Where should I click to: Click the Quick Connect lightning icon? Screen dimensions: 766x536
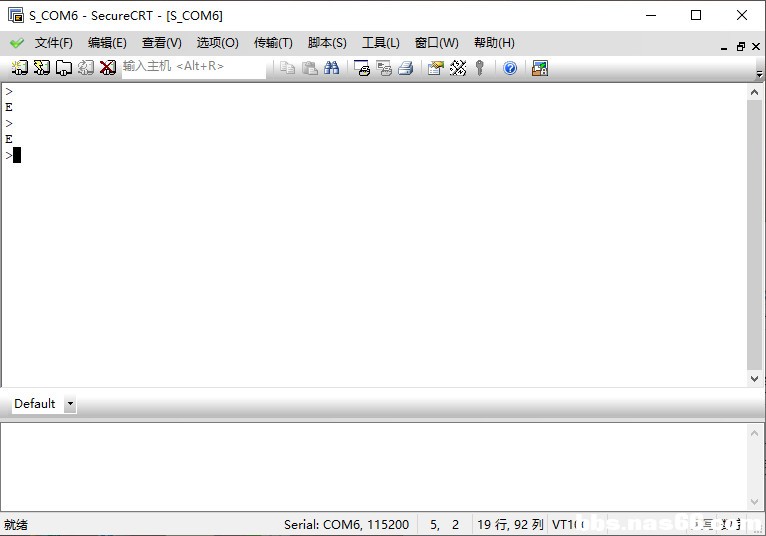point(41,68)
